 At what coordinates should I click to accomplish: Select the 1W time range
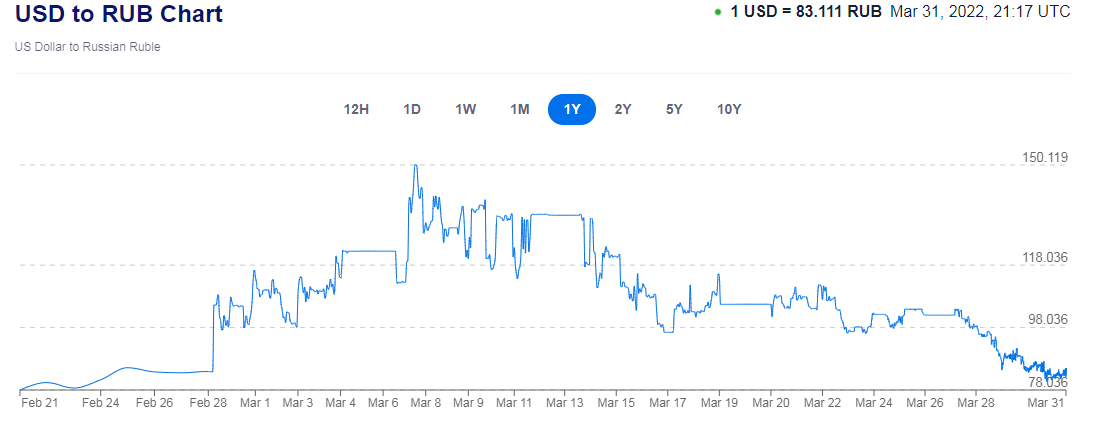[466, 110]
